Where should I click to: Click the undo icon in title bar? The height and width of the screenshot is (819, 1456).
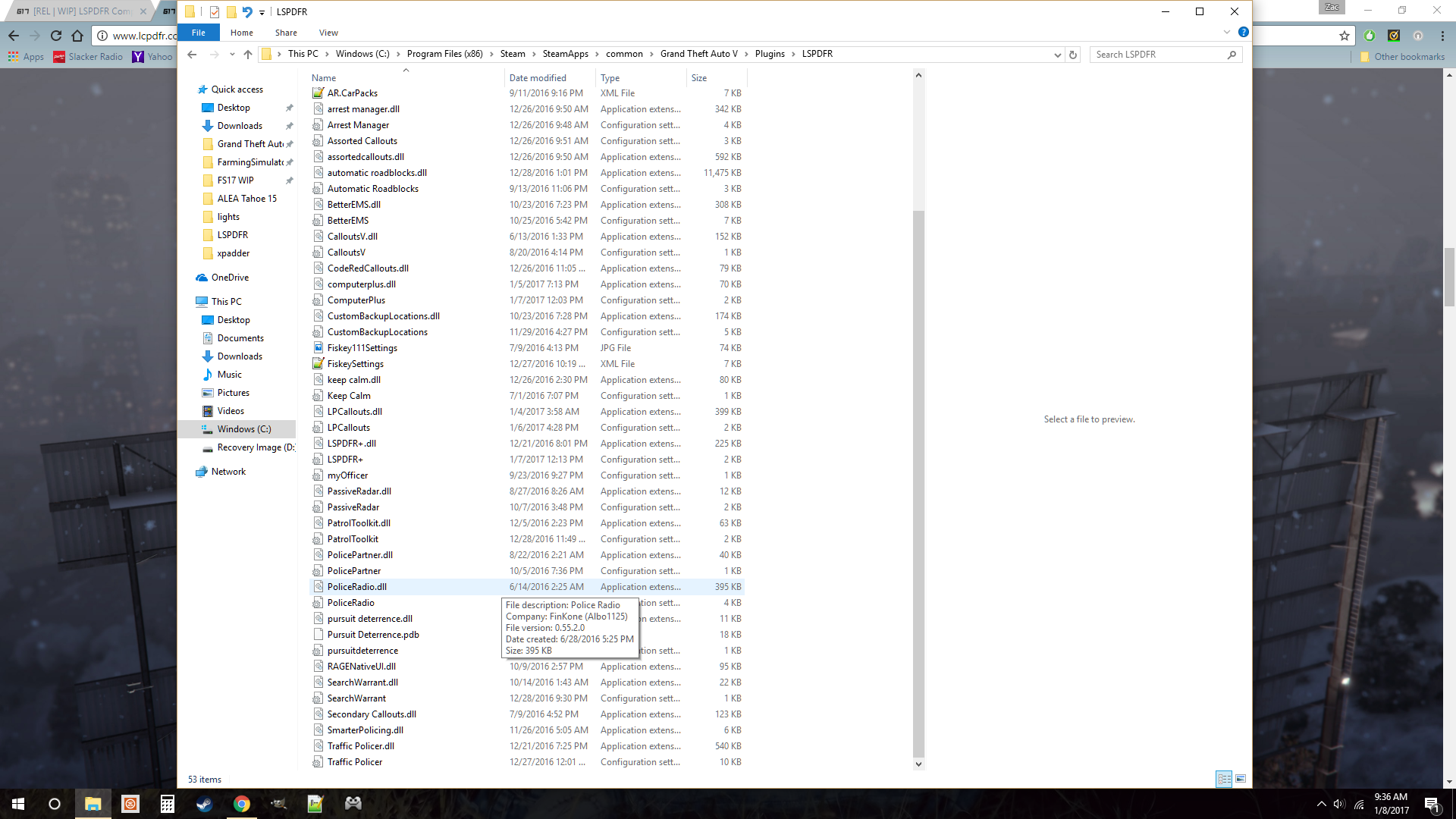(x=247, y=11)
